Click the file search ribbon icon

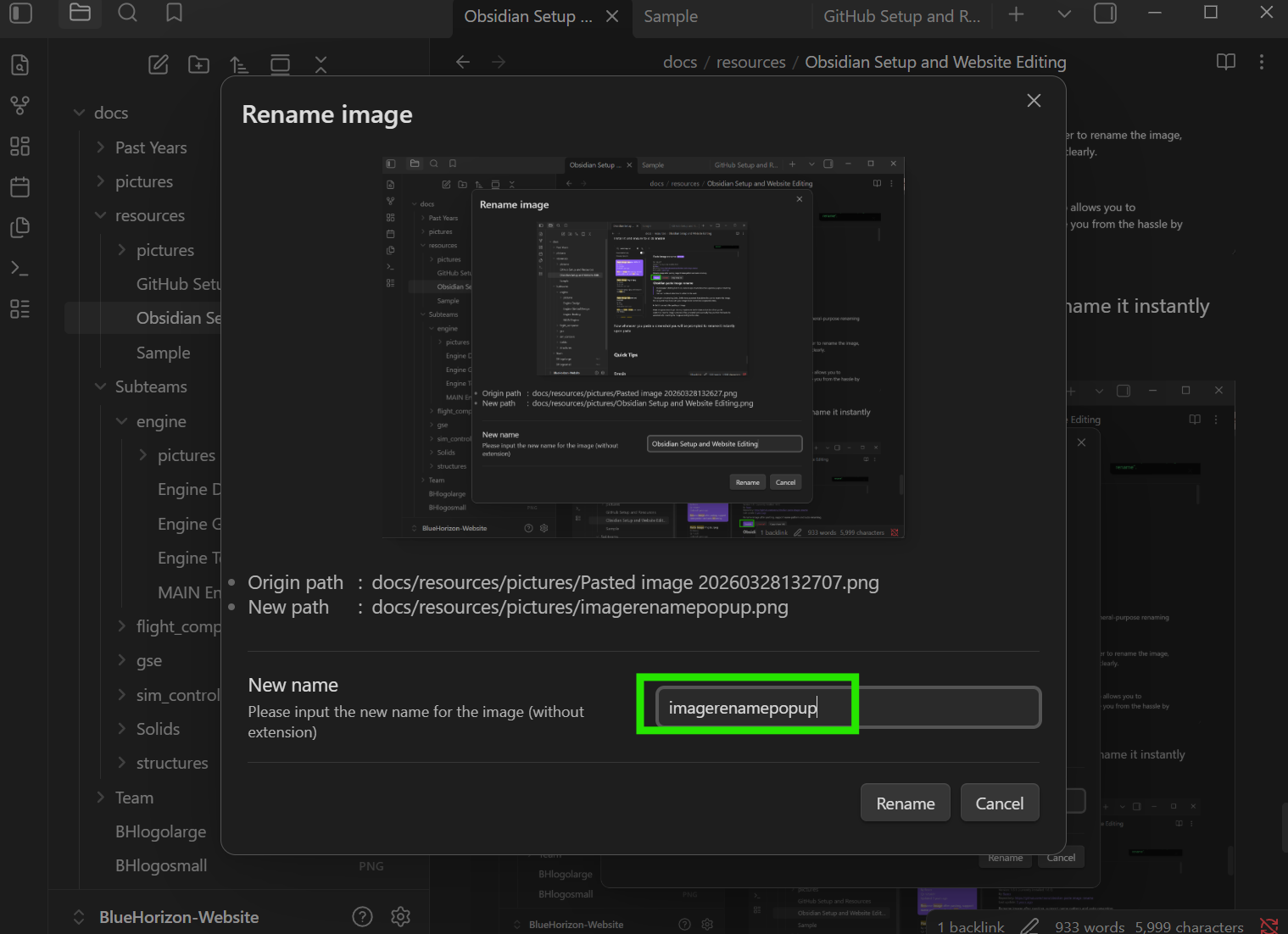[x=20, y=64]
